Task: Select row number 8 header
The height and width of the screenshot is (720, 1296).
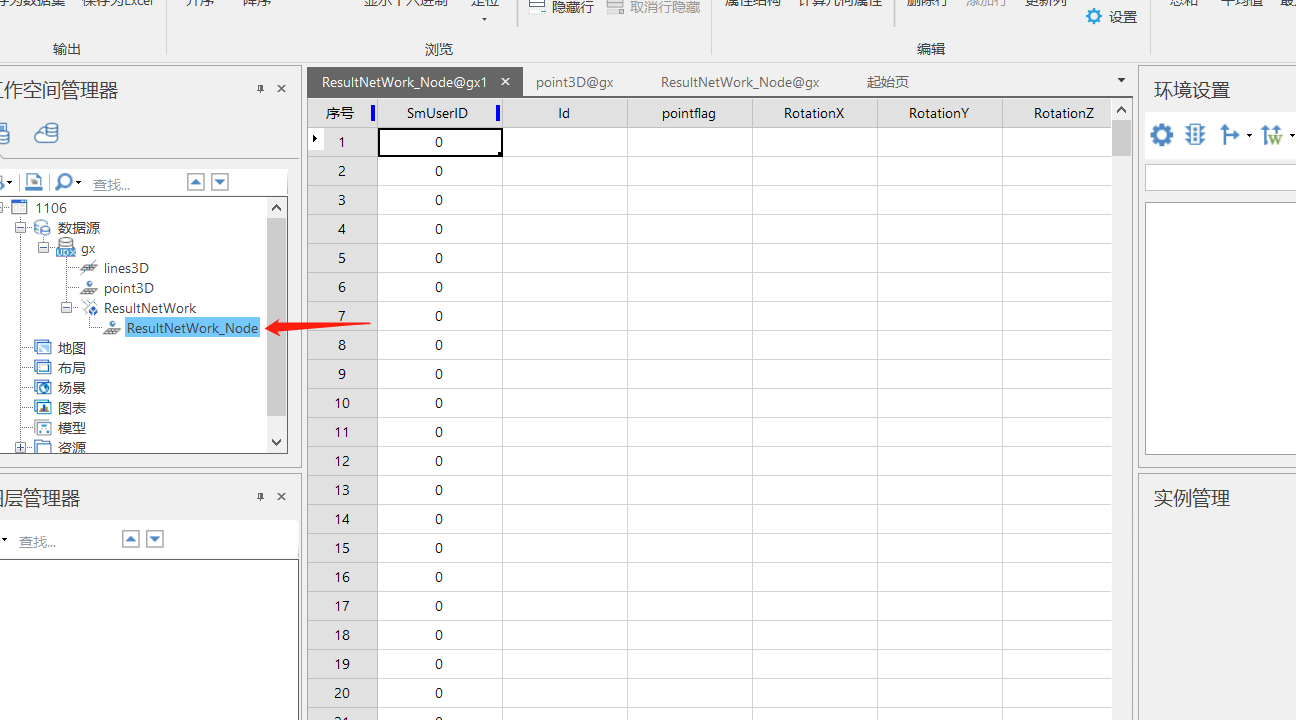Action: pos(342,345)
